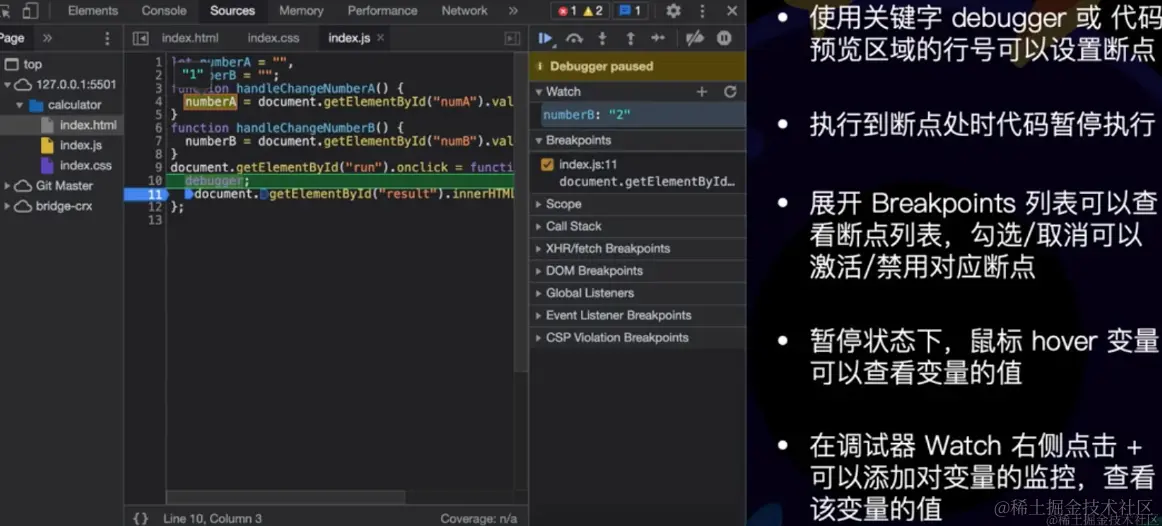
Task: Switch to the Performance panel
Action: [382, 11]
